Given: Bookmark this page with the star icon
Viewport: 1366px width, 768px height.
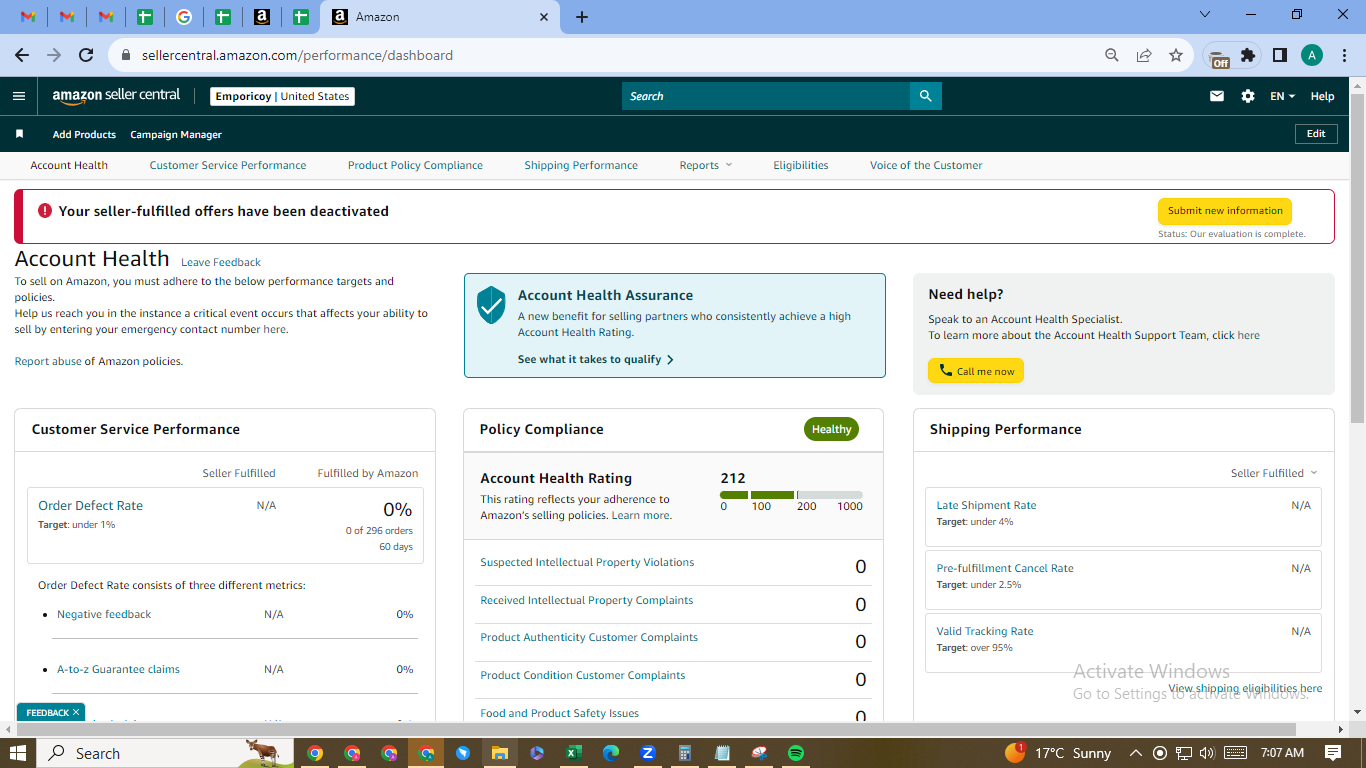Looking at the screenshot, I should pyautogui.click(x=1176, y=55).
